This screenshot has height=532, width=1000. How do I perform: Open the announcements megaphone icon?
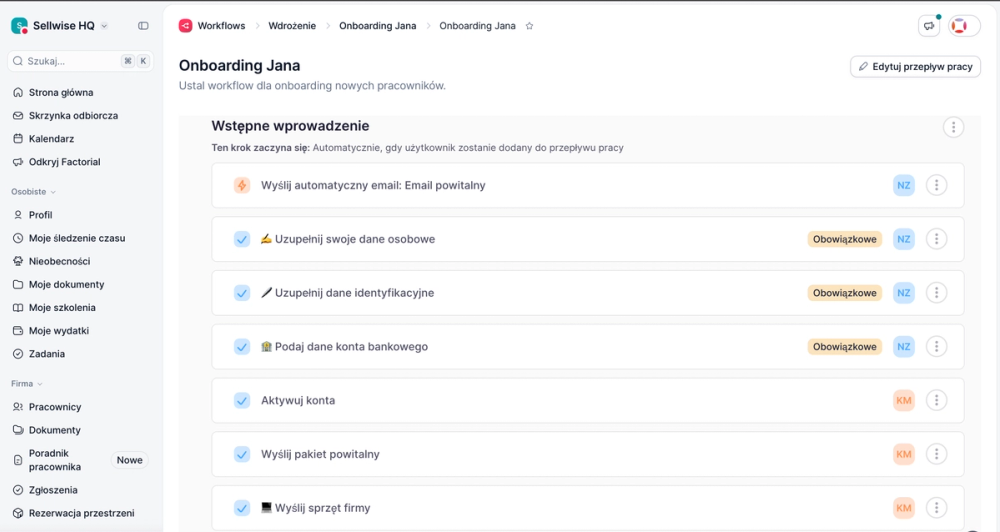pyautogui.click(x=929, y=26)
